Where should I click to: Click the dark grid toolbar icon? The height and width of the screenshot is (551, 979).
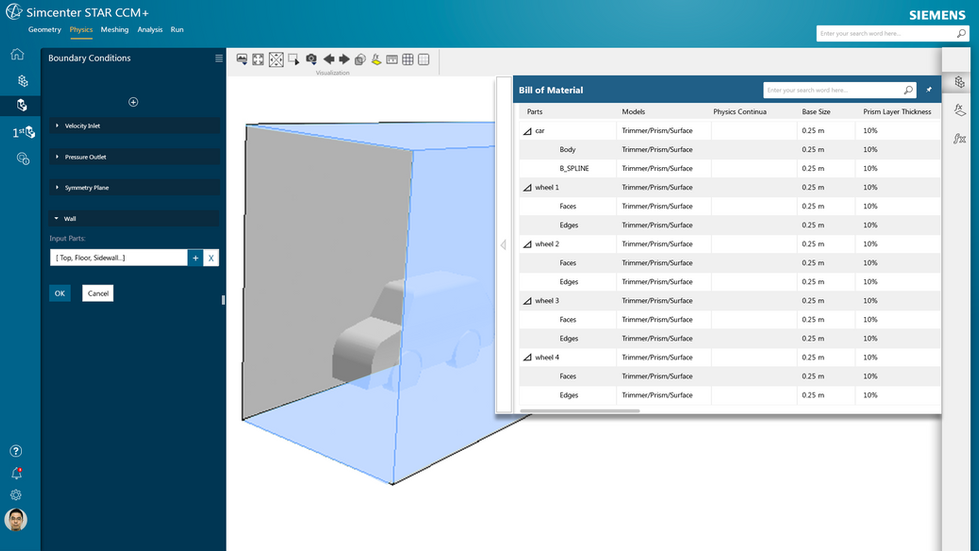click(408, 59)
